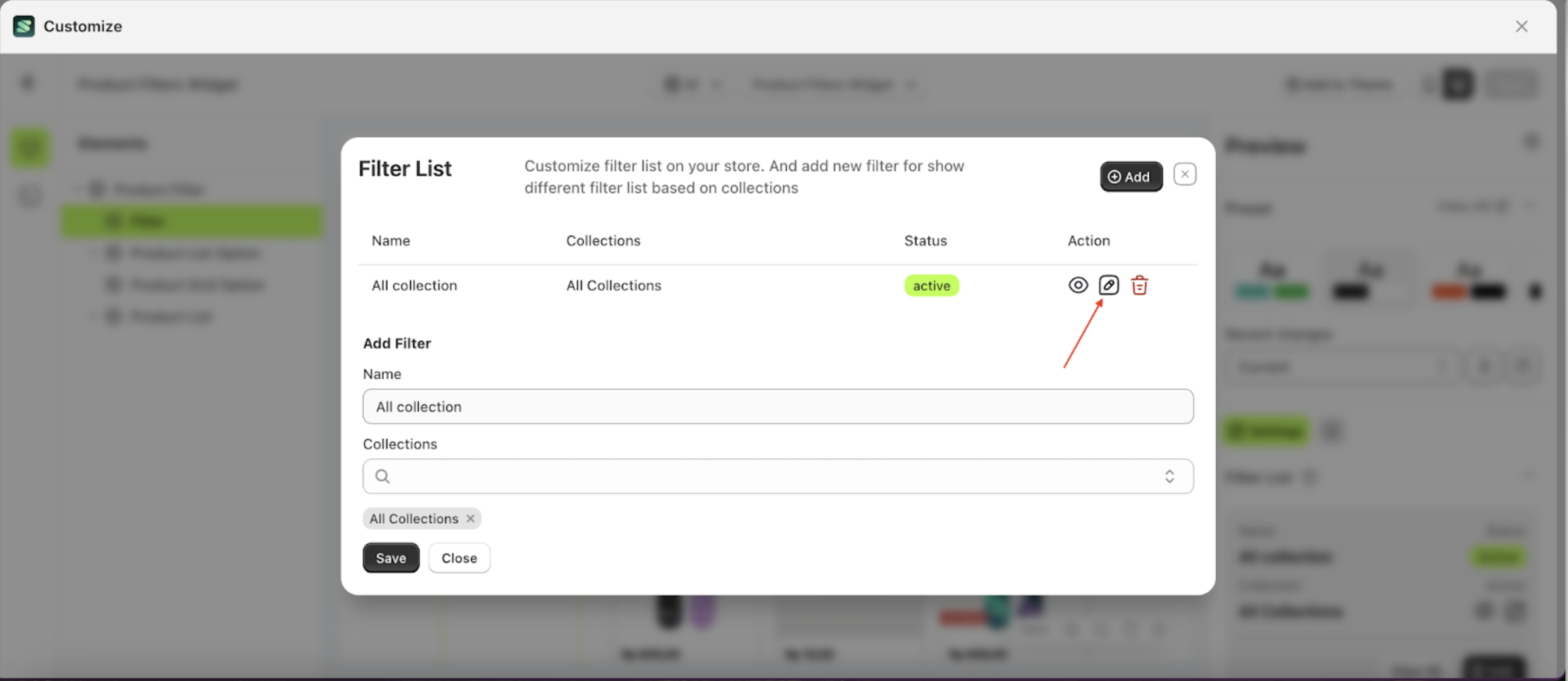
Task: Click the top green panel icon in the left sidebar
Action: tap(30, 147)
